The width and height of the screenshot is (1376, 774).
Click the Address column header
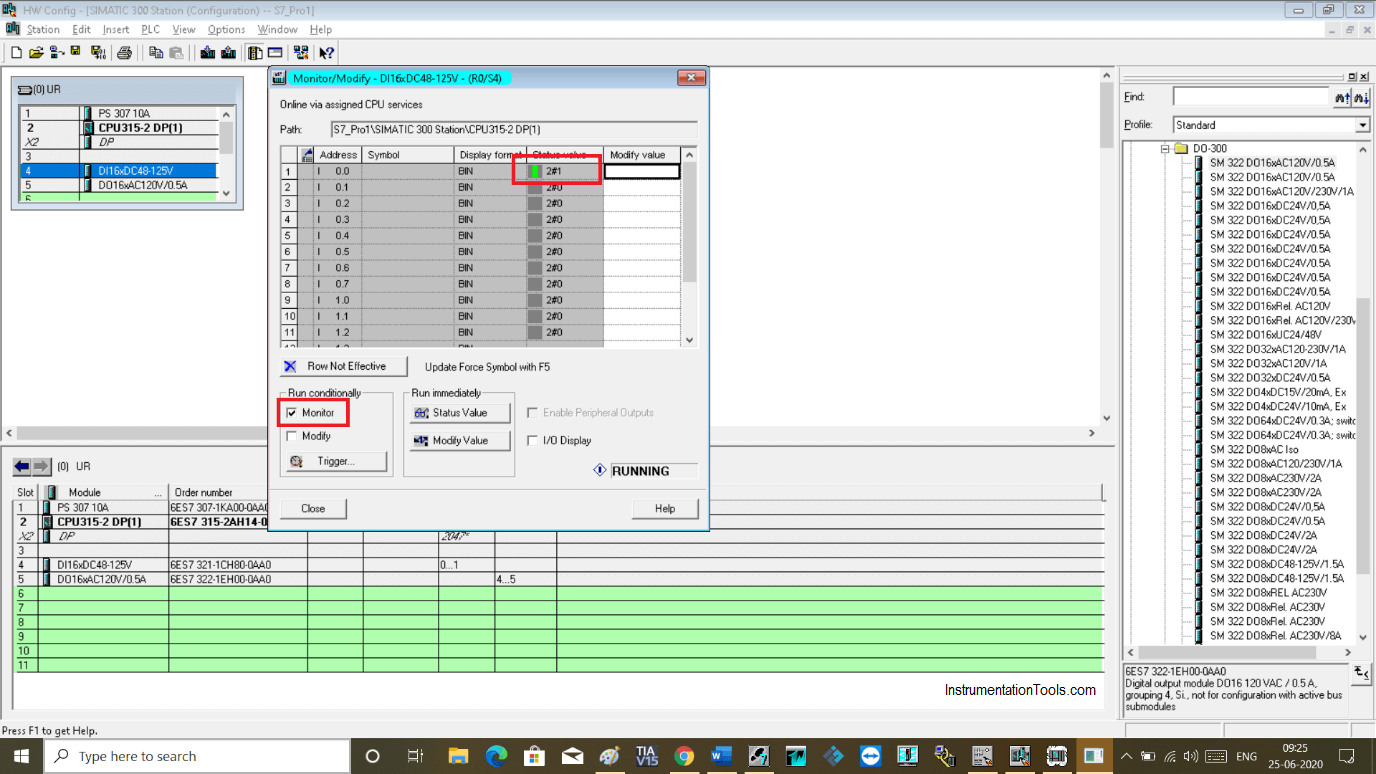click(338, 155)
